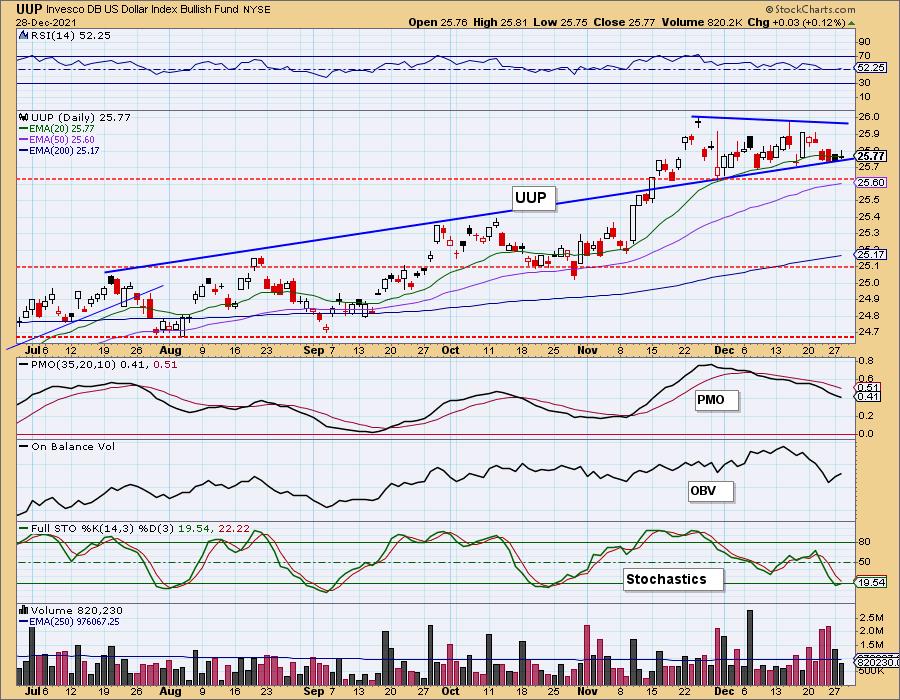Click the 'Open 25.76' value
Image resolution: width=900 pixels, height=700 pixels.
coord(439,22)
